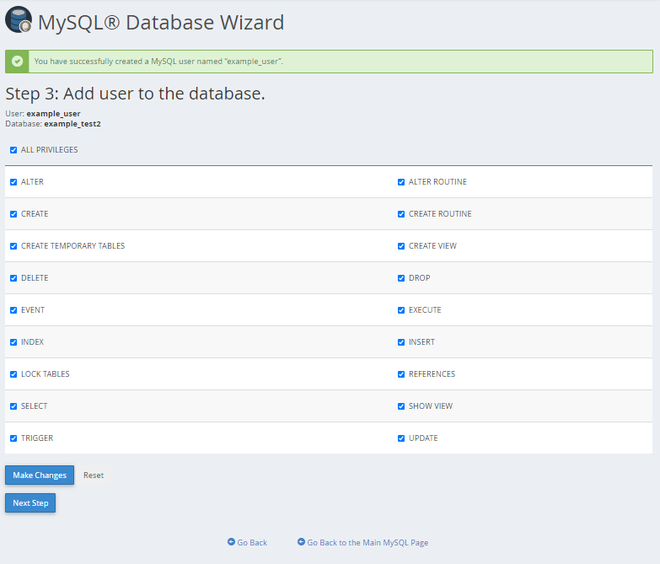The width and height of the screenshot is (660, 564).
Task: Disable the DELETE privilege checkbox
Action: 13,278
